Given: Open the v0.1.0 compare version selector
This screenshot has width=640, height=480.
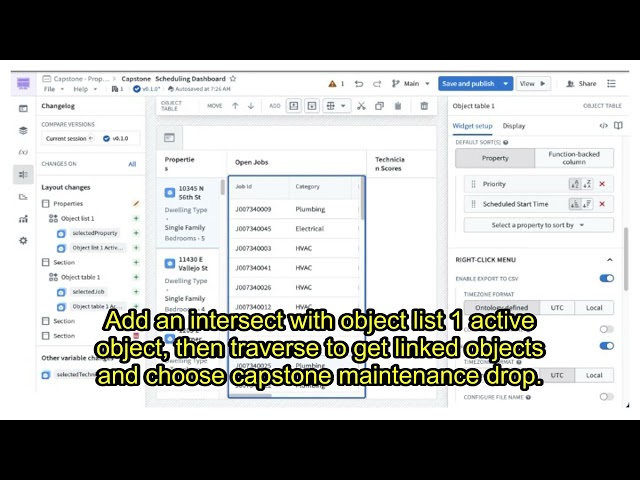Looking at the screenshot, I should pyautogui.click(x=116, y=138).
